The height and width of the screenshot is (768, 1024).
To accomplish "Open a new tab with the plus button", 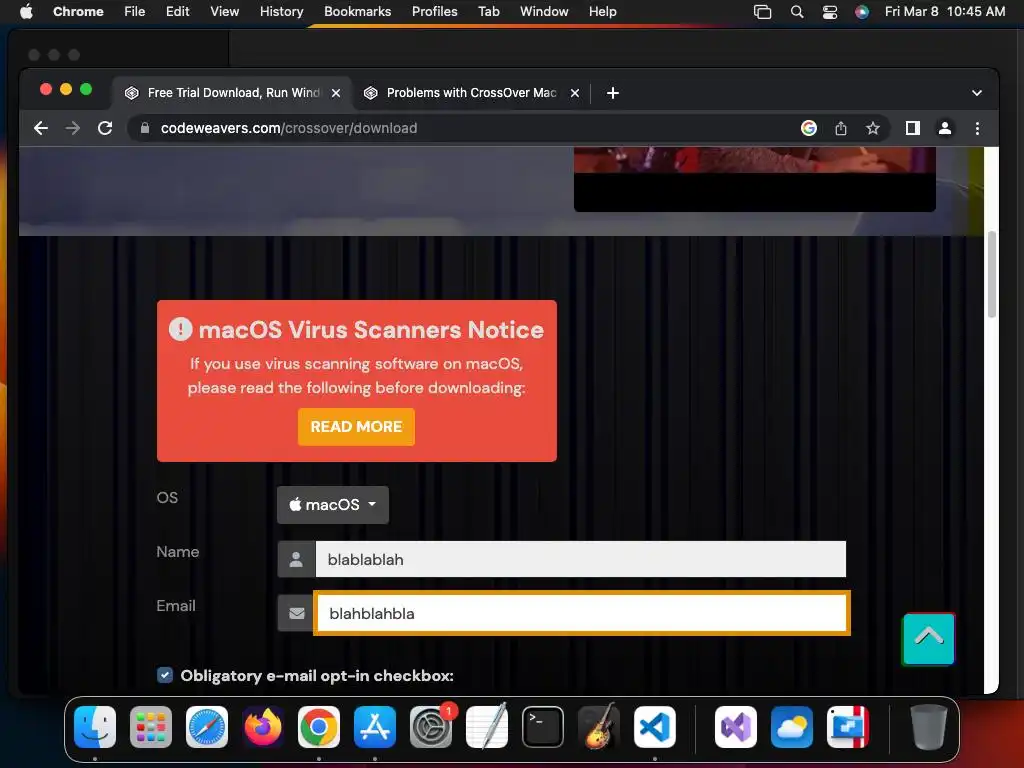I will (613, 93).
